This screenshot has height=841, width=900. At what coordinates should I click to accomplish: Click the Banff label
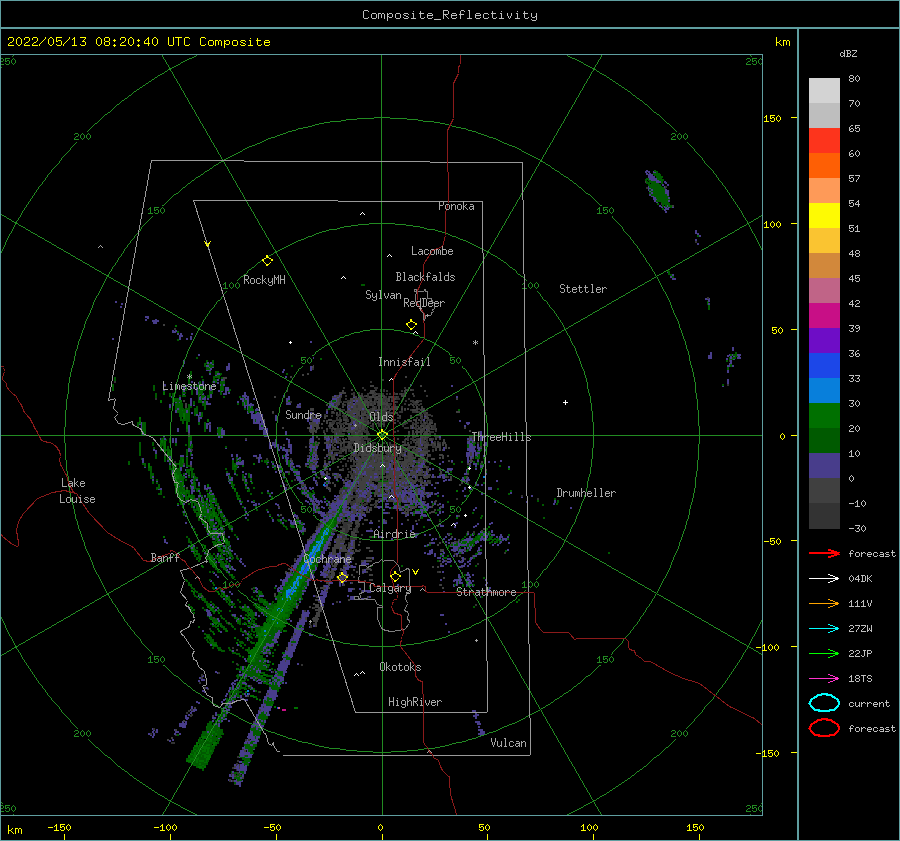coord(165,557)
